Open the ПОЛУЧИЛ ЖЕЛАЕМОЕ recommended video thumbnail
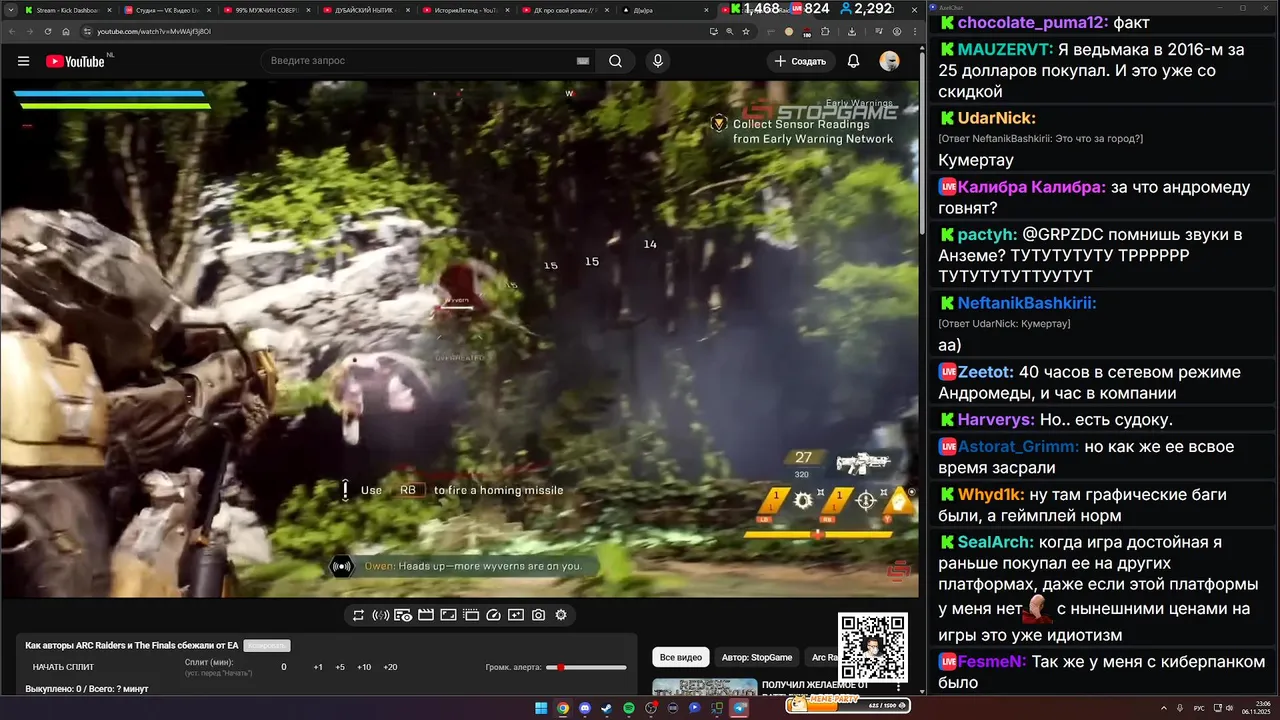 [x=705, y=687]
